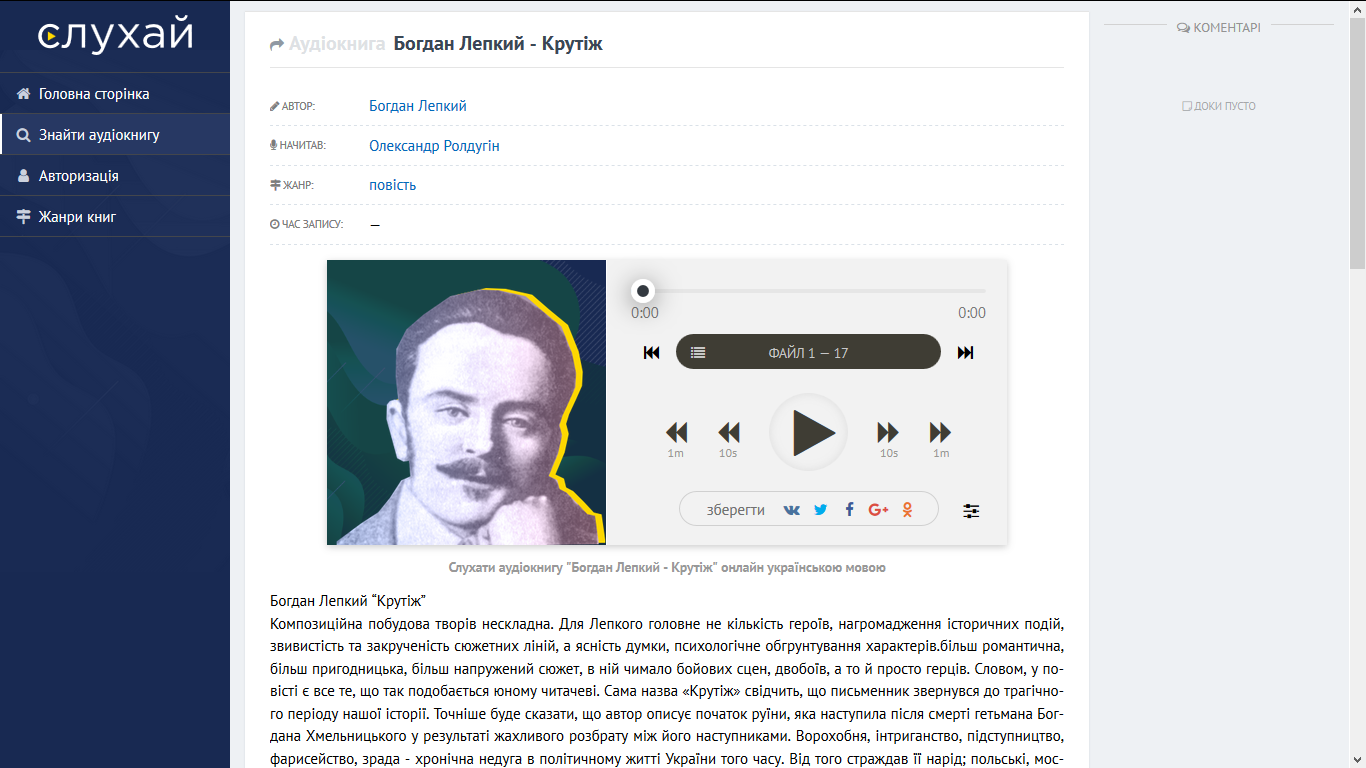Expand the file list "ФАЙЛ 1 — 17"
The width and height of the screenshot is (1366, 768).
808,352
